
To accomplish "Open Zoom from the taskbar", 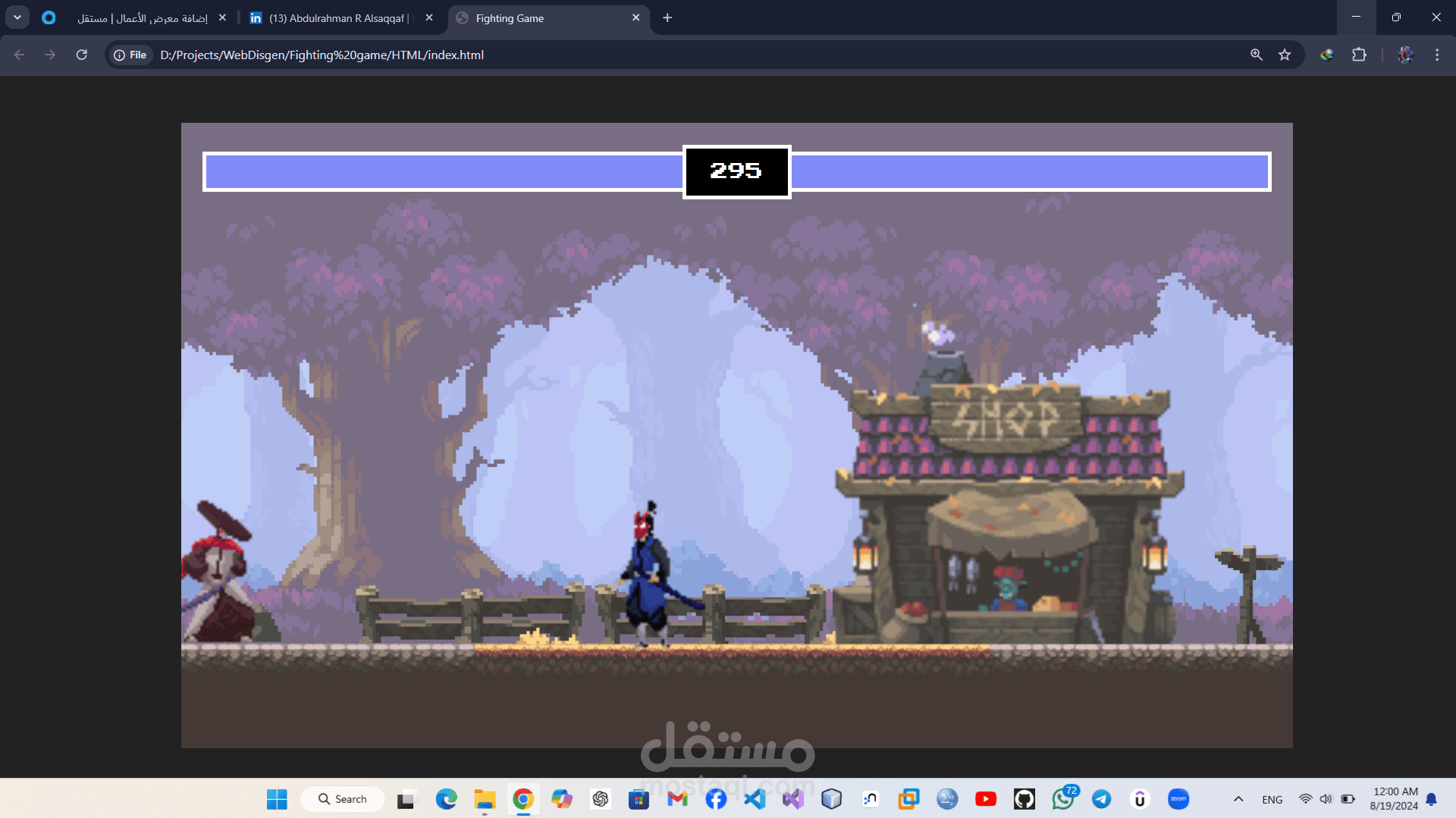I will click(x=1178, y=799).
